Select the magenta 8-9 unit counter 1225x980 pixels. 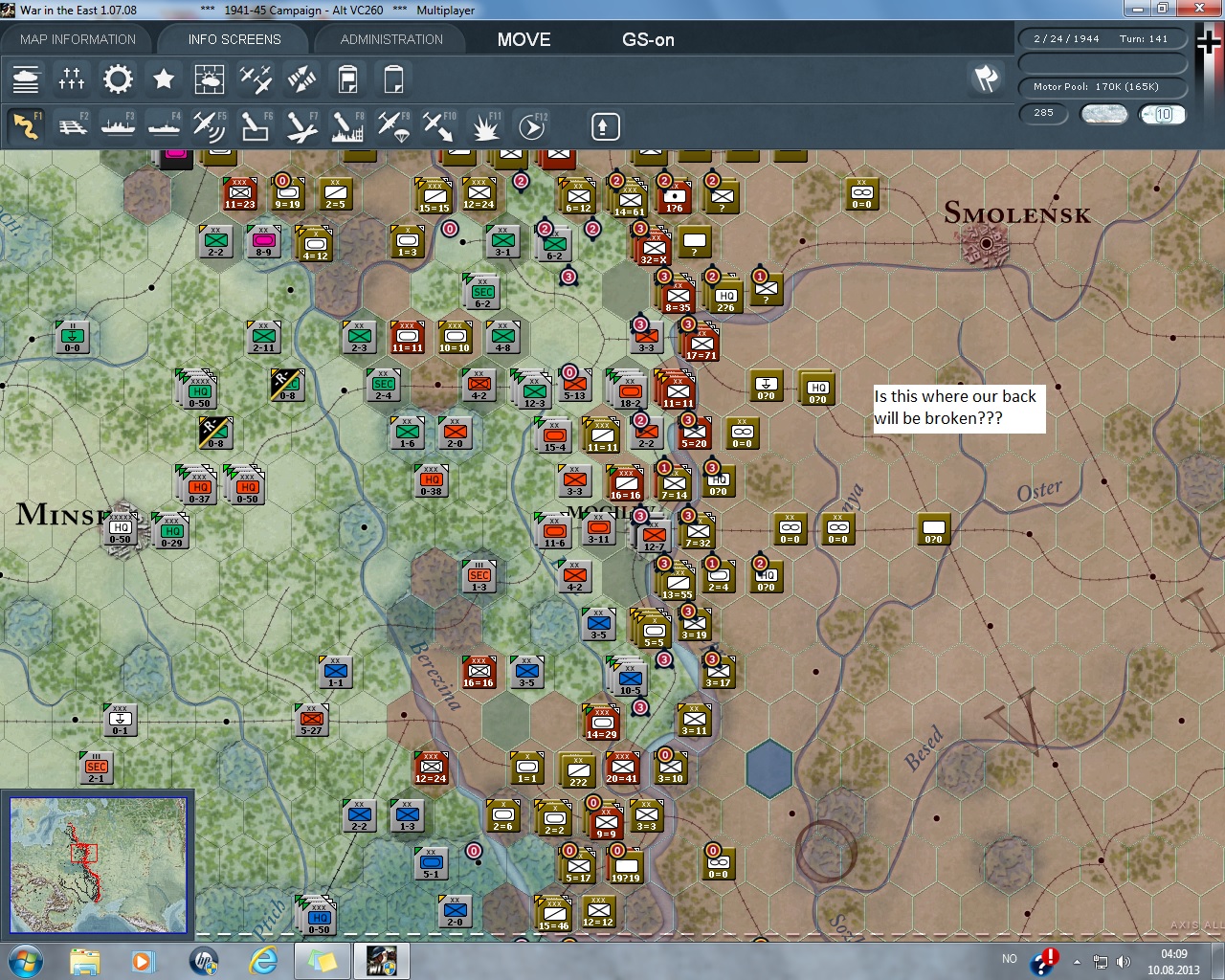tap(264, 242)
